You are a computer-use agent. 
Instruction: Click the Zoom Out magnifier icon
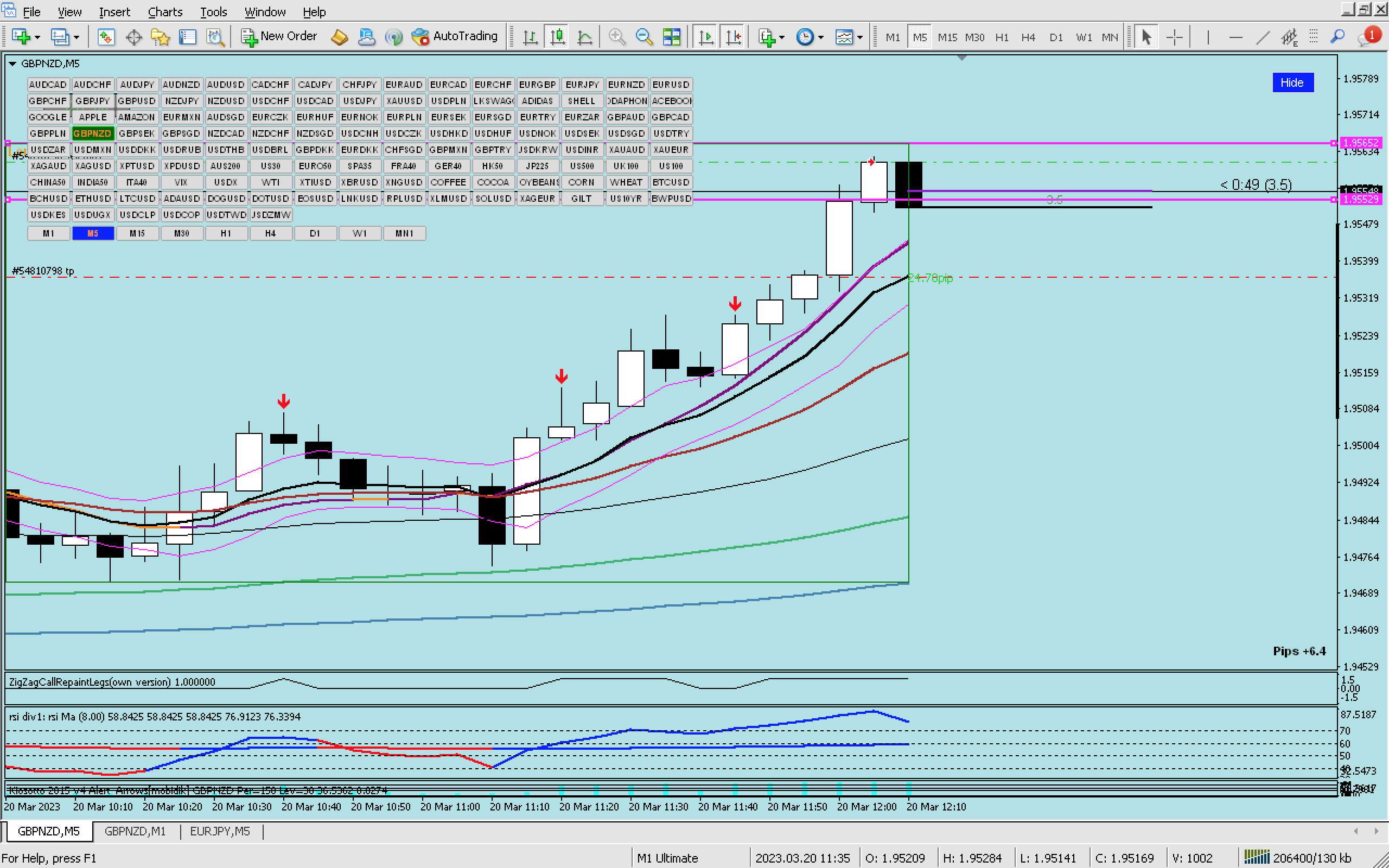644,37
